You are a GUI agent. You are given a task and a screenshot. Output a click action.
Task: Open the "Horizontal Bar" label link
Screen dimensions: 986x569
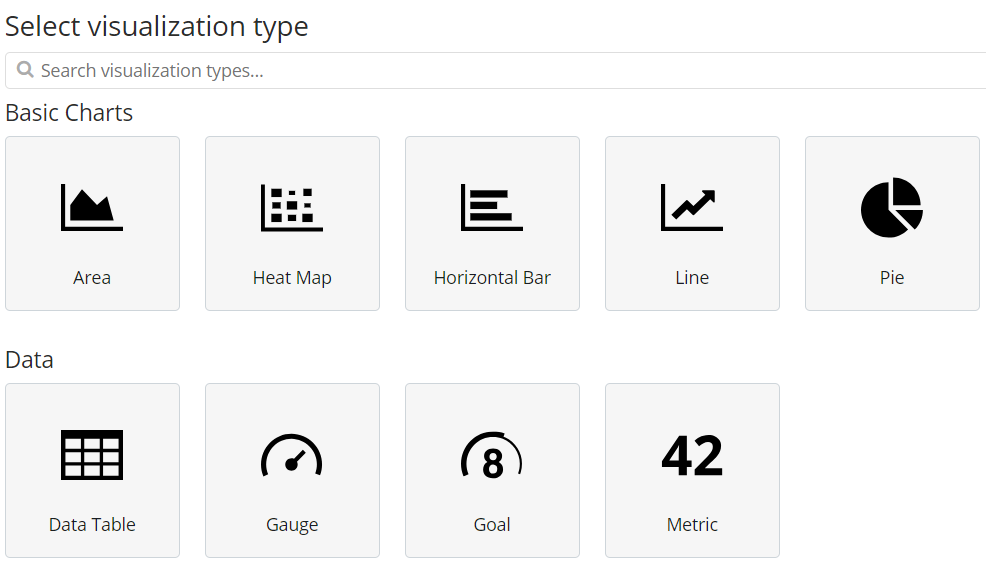point(492,278)
